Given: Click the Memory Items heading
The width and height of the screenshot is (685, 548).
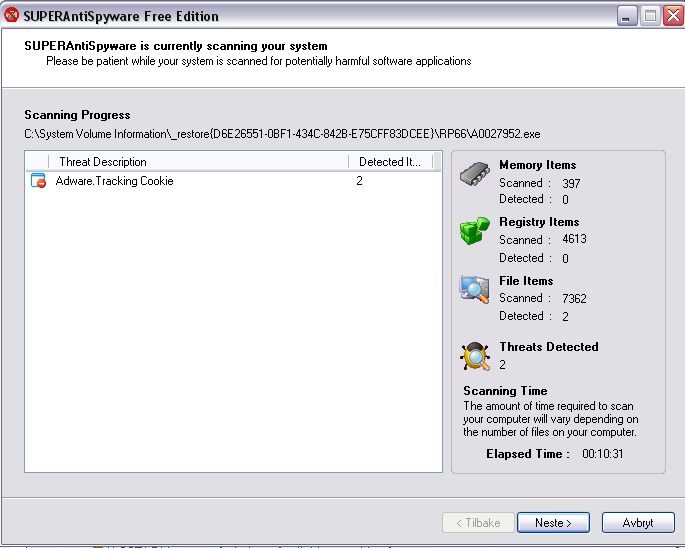Looking at the screenshot, I should [x=537, y=165].
